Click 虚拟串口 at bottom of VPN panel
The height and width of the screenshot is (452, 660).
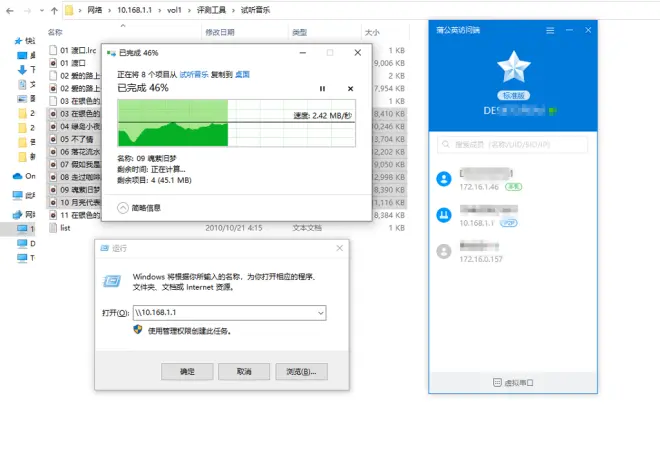click(x=513, y=383)
